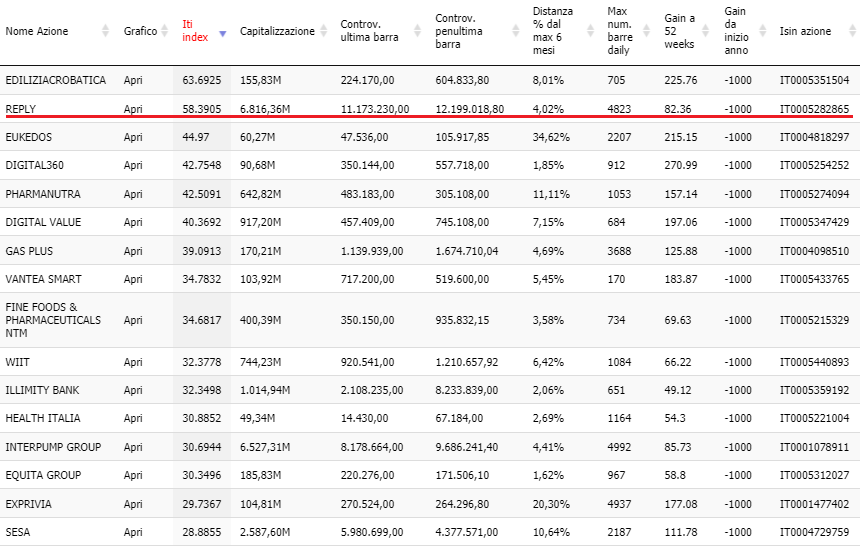Open Apri chart link for DIGITAL360

coord(133,165)
